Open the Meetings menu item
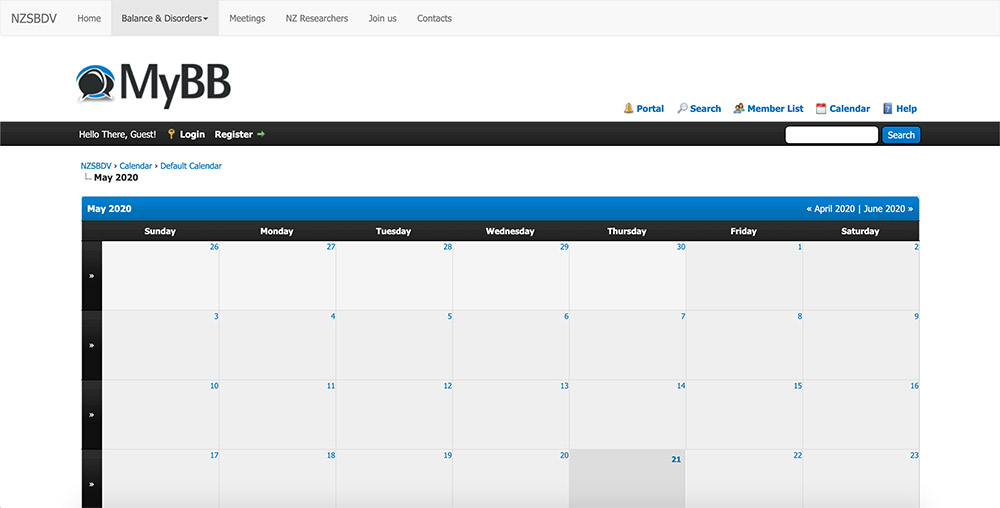The width and height of the screenshot is (1000, 508). pos(247,18)
